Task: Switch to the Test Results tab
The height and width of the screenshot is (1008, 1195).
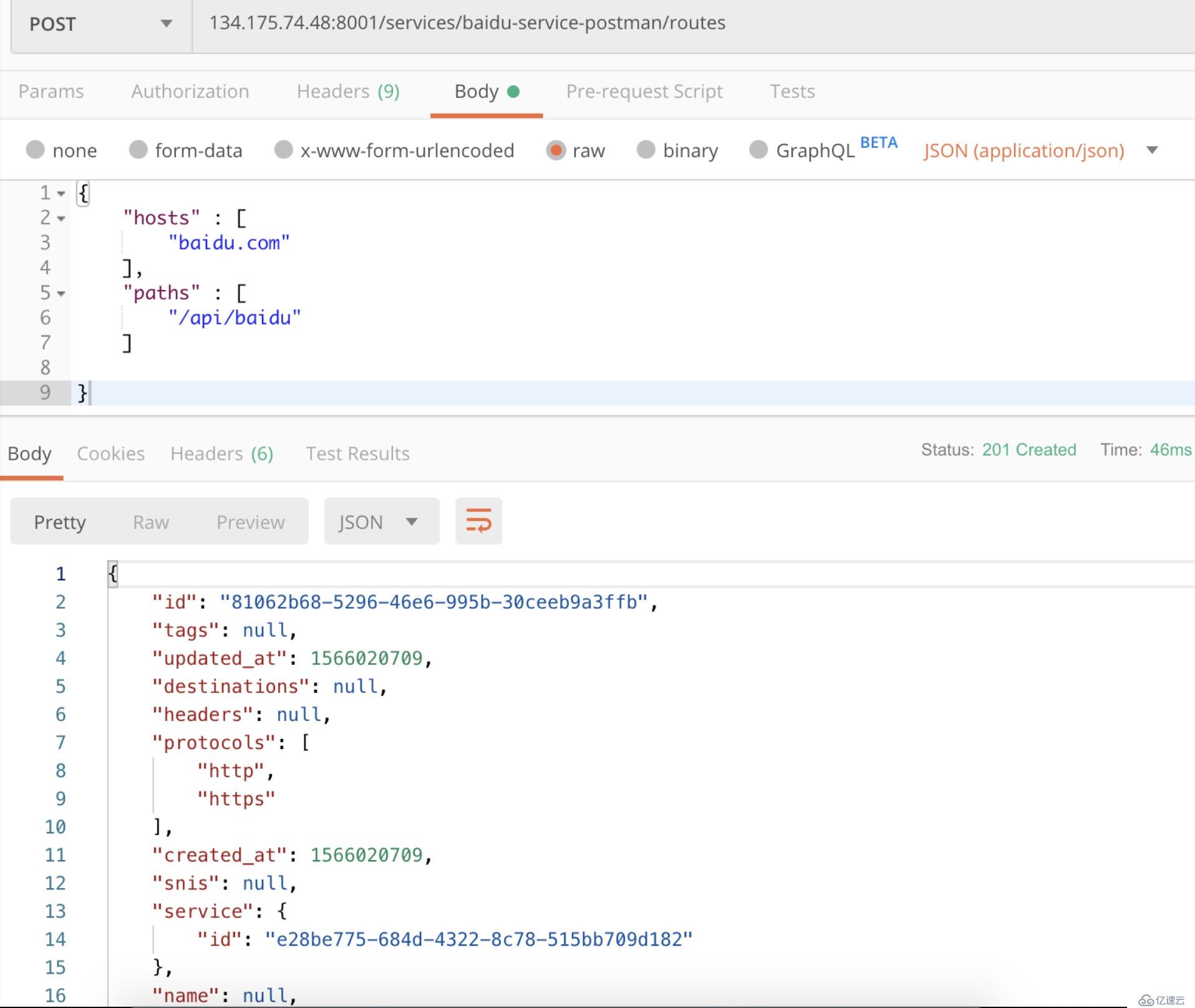Action: coord(357,453)
